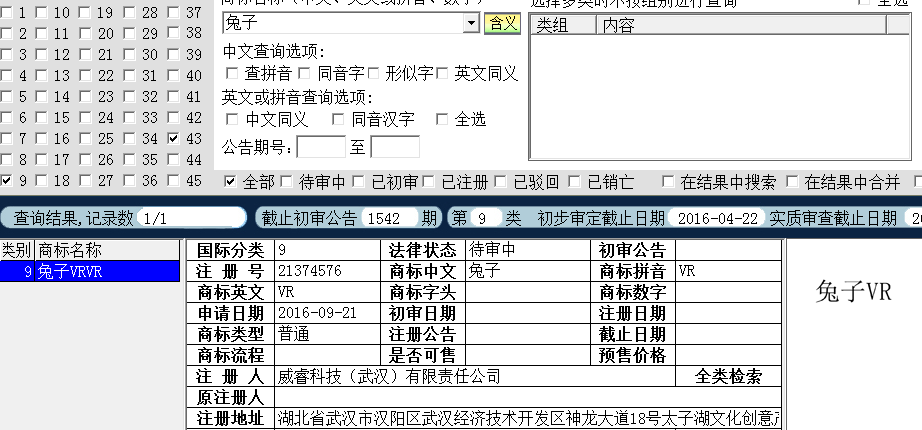This screenshot has height=430, width=922.
Task: Check 全选 under English query options
Action: pyautogui.click(x=442, y=119)
